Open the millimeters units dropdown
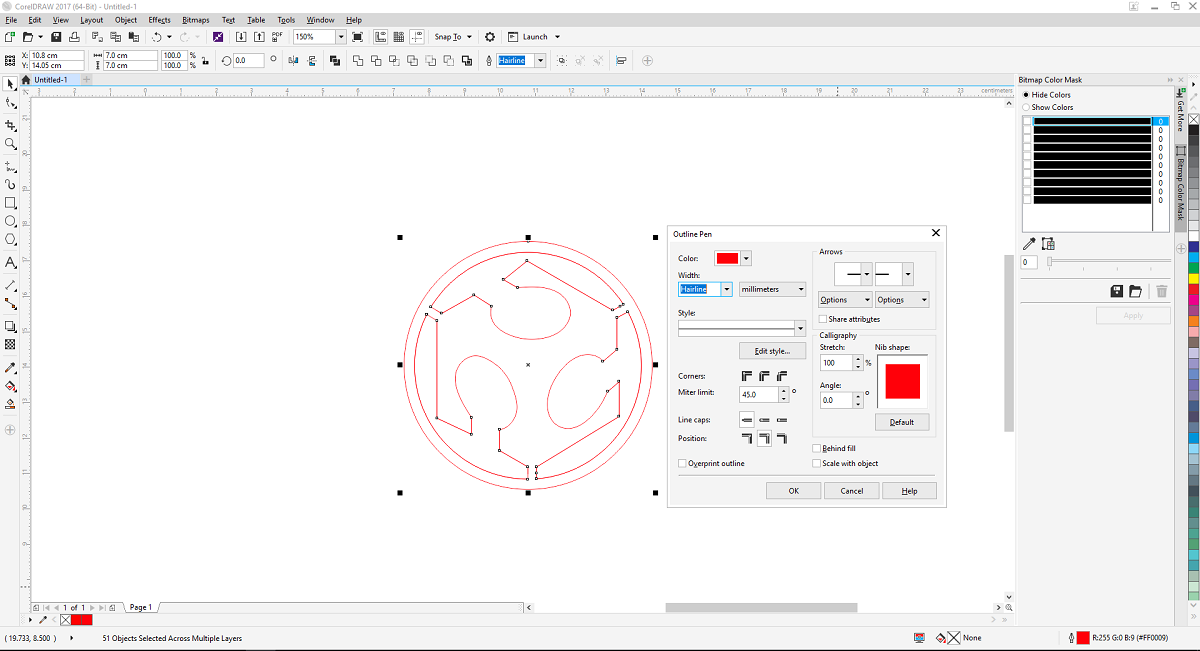Screen dimensions: 1200x651 tap(772, 289)
